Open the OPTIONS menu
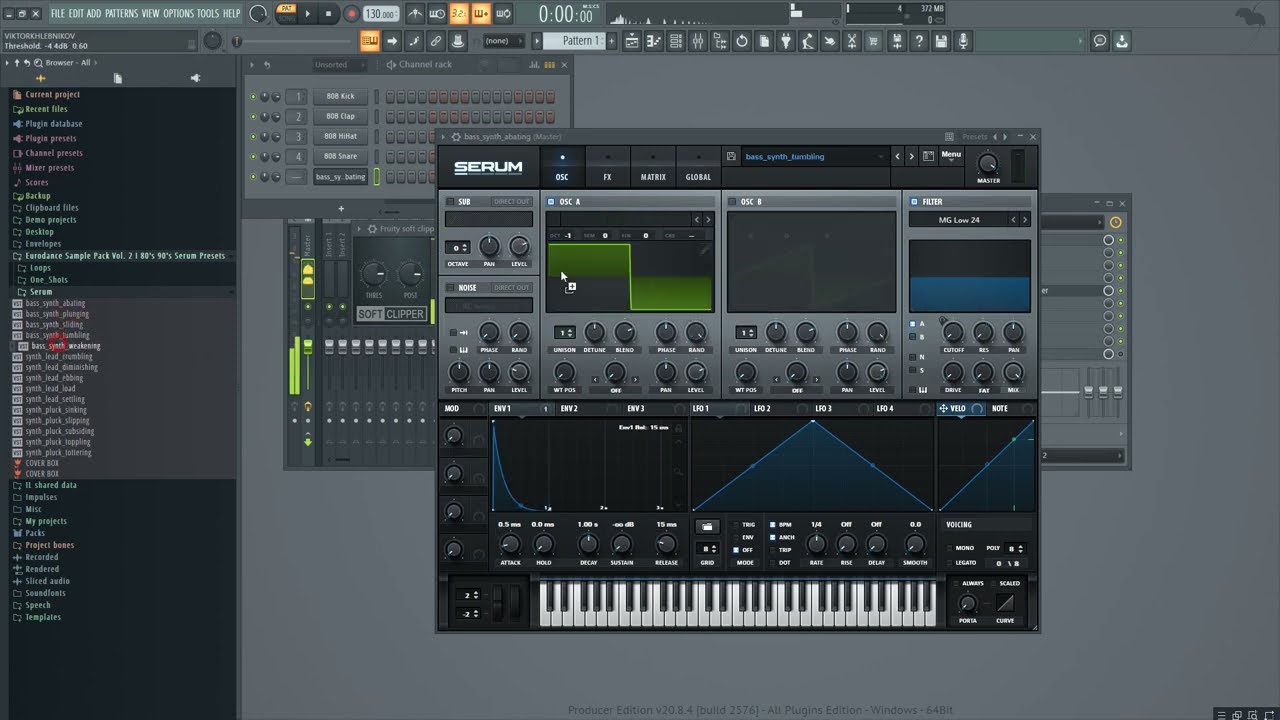Viewport: 1280px width, 720px height. click(x=178, y=14)
